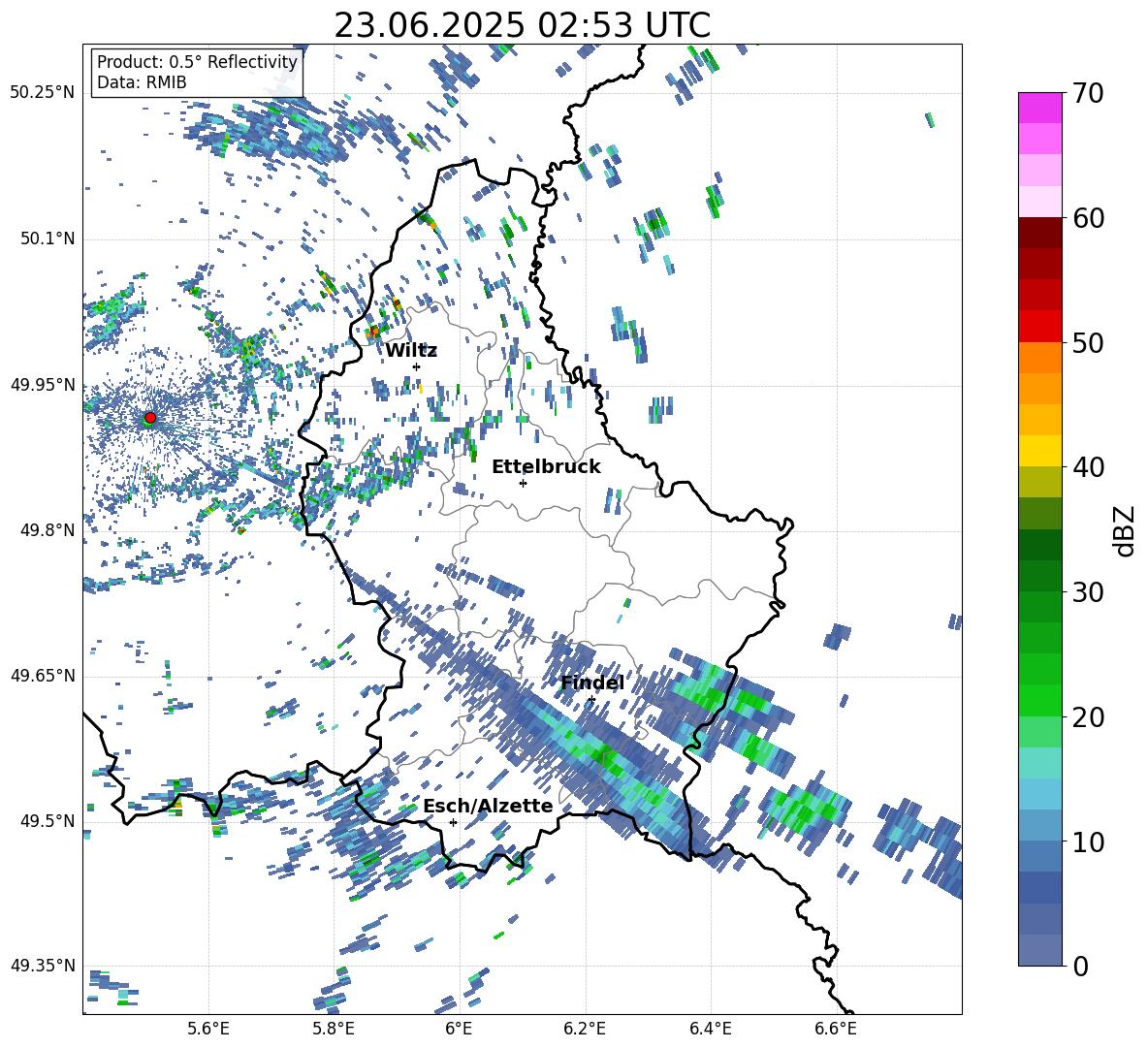This screenshot has width=1148, height=1048.
Task: Click the 49.95°N latitude label
Action: pyautogui.click(x=43, y=385)
